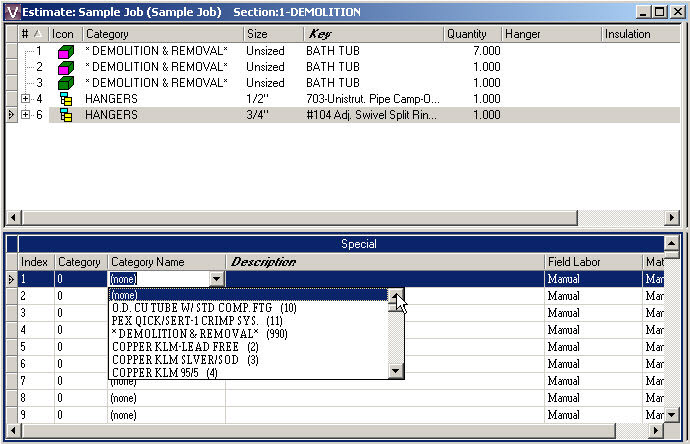Image resolution: width=690 pixels, height=444 pixels.
Task: Select COPPER KLM-LEAD FREE (2) from list
Action: coord(185,347)
